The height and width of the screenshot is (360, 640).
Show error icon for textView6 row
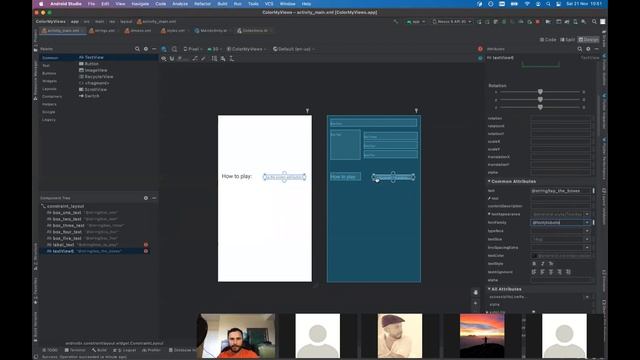146,251
